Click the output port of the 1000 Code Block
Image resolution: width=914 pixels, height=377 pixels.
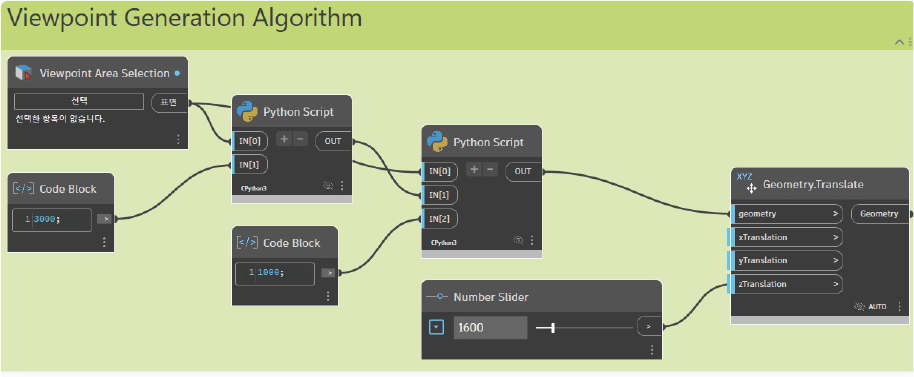[x=329, y=272]
